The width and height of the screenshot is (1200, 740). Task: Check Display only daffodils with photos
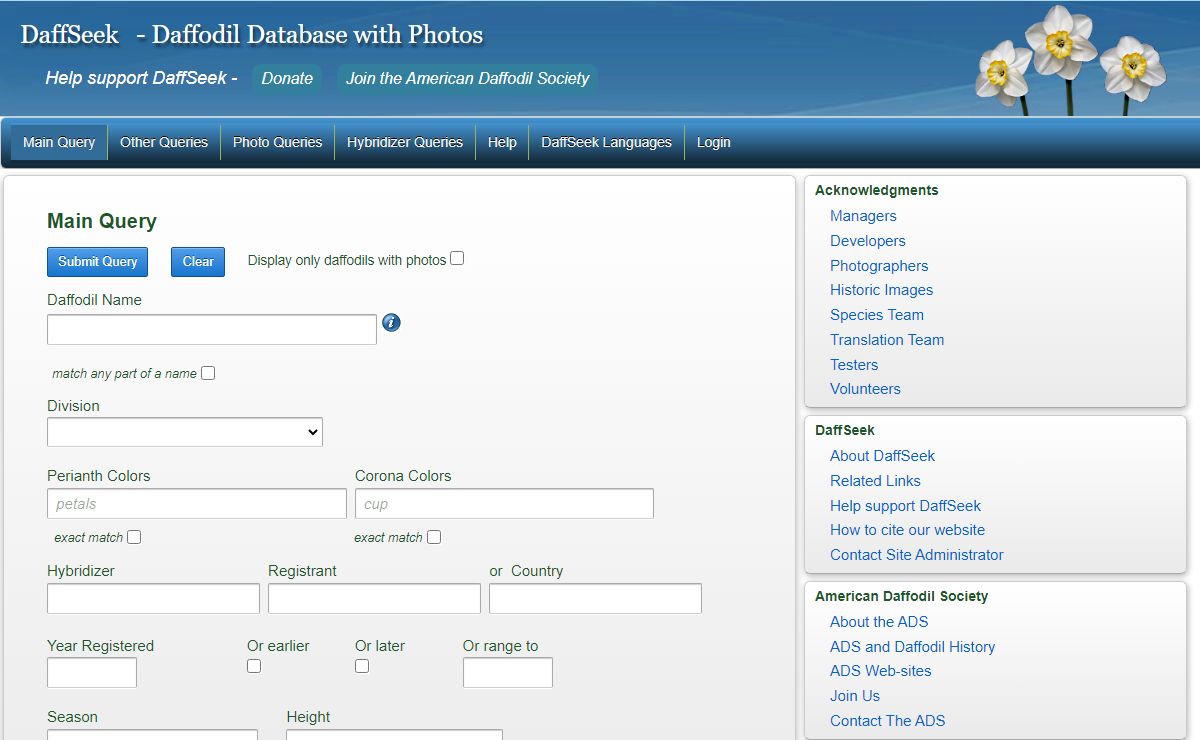click(457, 258)
